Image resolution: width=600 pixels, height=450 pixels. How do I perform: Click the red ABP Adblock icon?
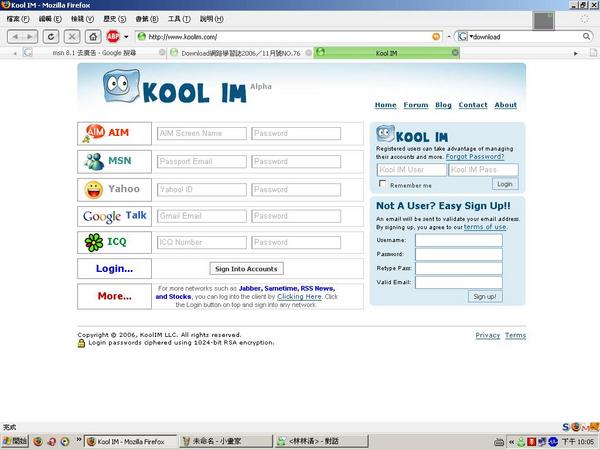tap(113, 37)
